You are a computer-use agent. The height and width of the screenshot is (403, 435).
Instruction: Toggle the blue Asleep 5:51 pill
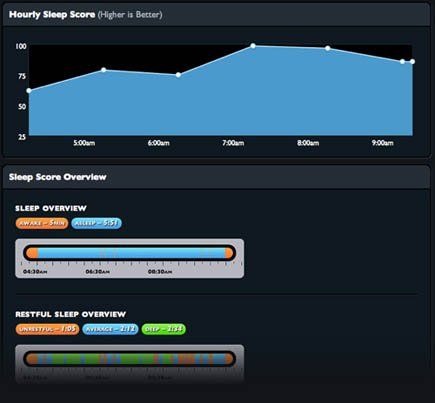96,223
